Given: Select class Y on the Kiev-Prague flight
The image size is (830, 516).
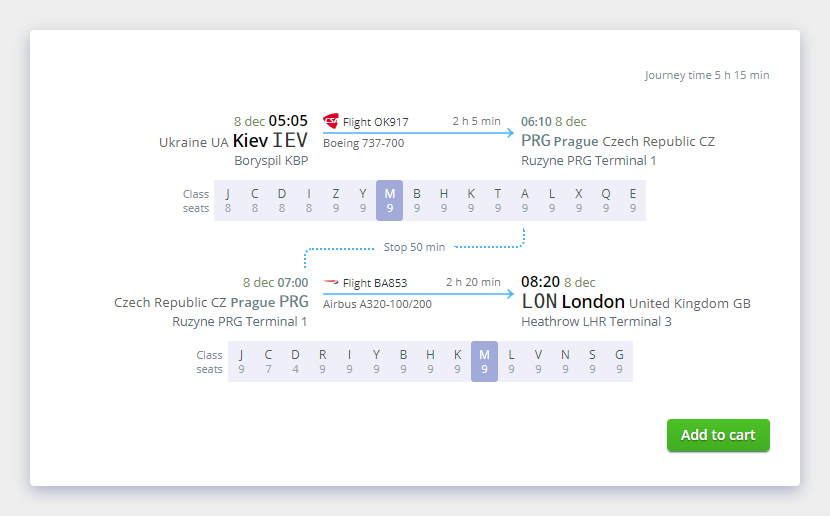Looking at the screenshot, I should [363, 201].
